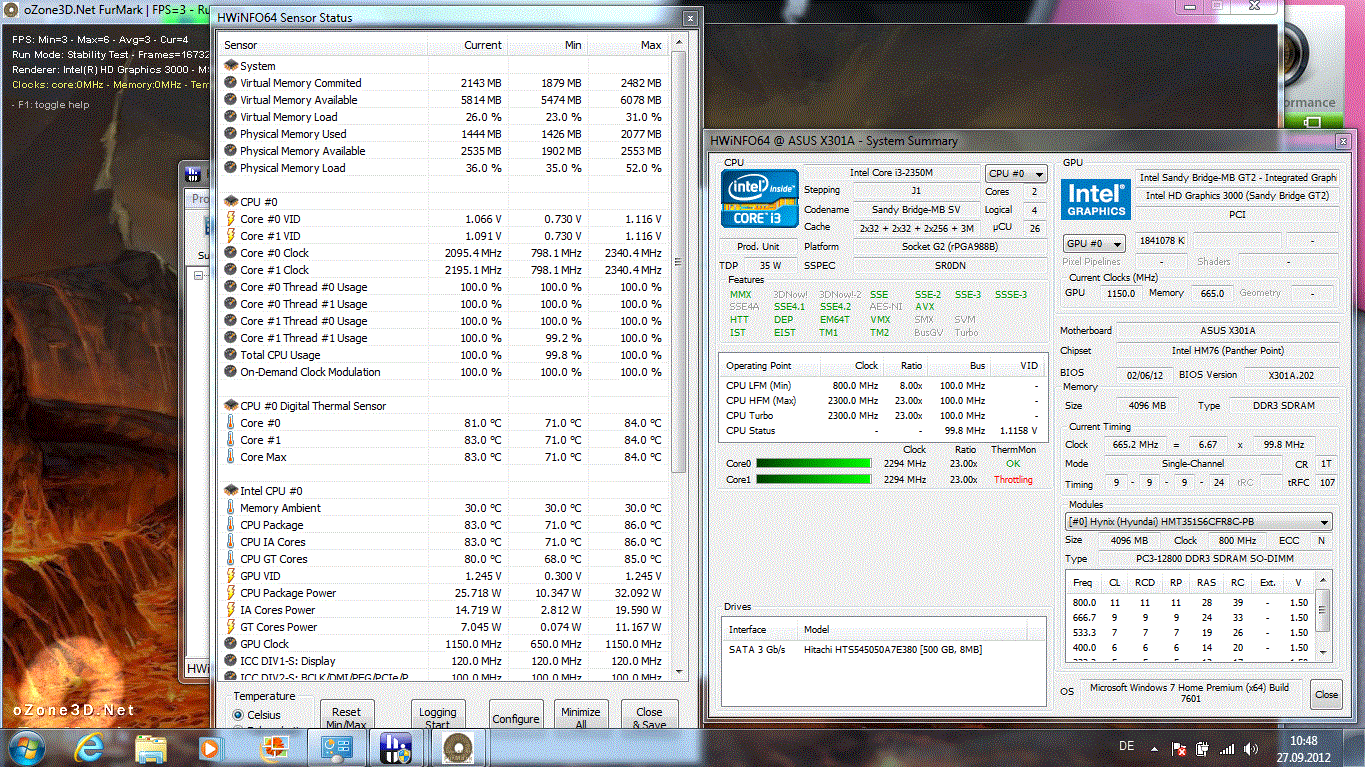Click the System group chip icon
The image size is (1365, 767).
tap(231, 66)
